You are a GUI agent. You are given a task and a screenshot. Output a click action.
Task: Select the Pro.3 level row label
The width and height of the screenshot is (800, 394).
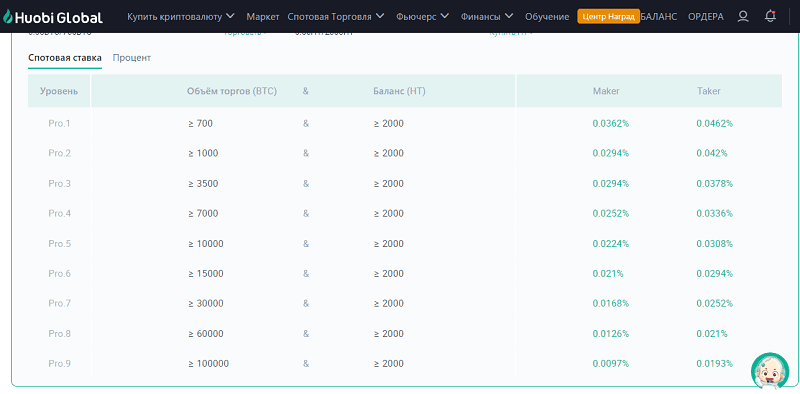point(59,183)
